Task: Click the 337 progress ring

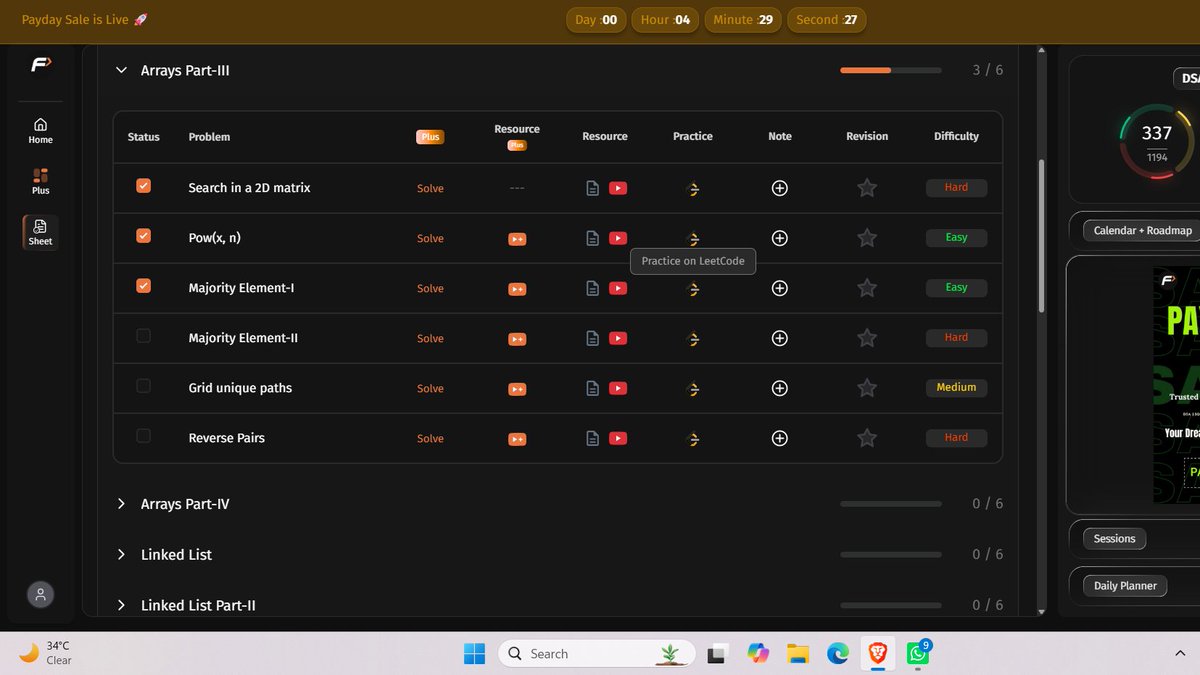Action: [1156, 141]
